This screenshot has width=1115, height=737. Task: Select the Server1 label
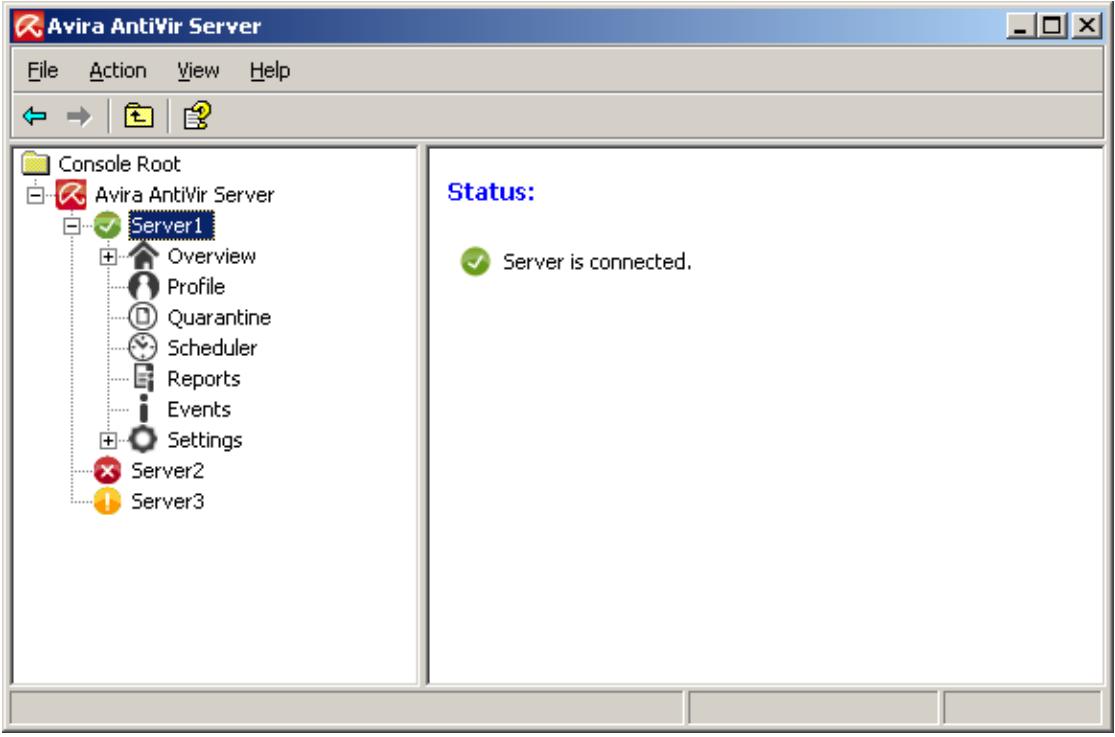click(x=171, y=226)
